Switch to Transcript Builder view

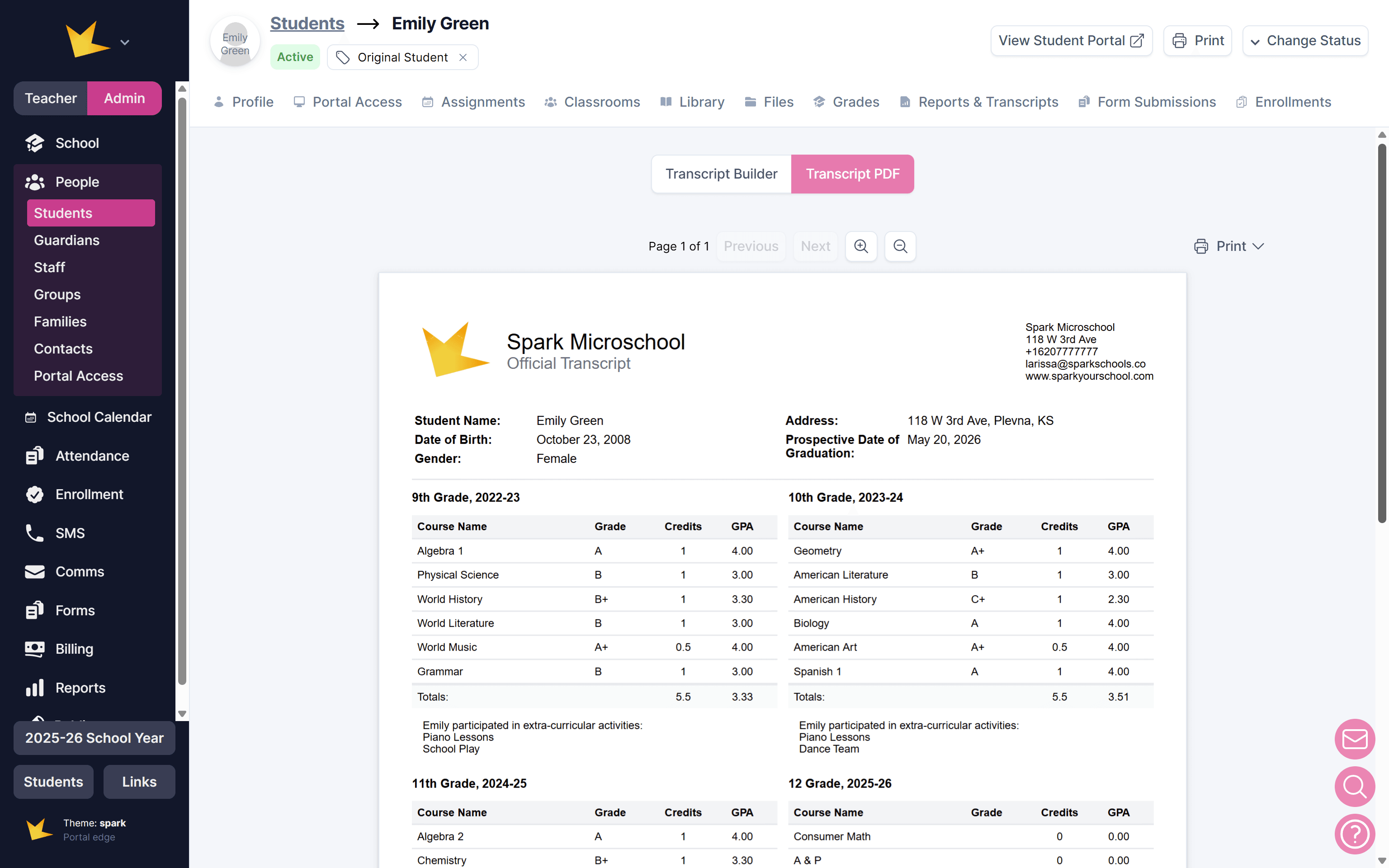[x=721, y=174]
